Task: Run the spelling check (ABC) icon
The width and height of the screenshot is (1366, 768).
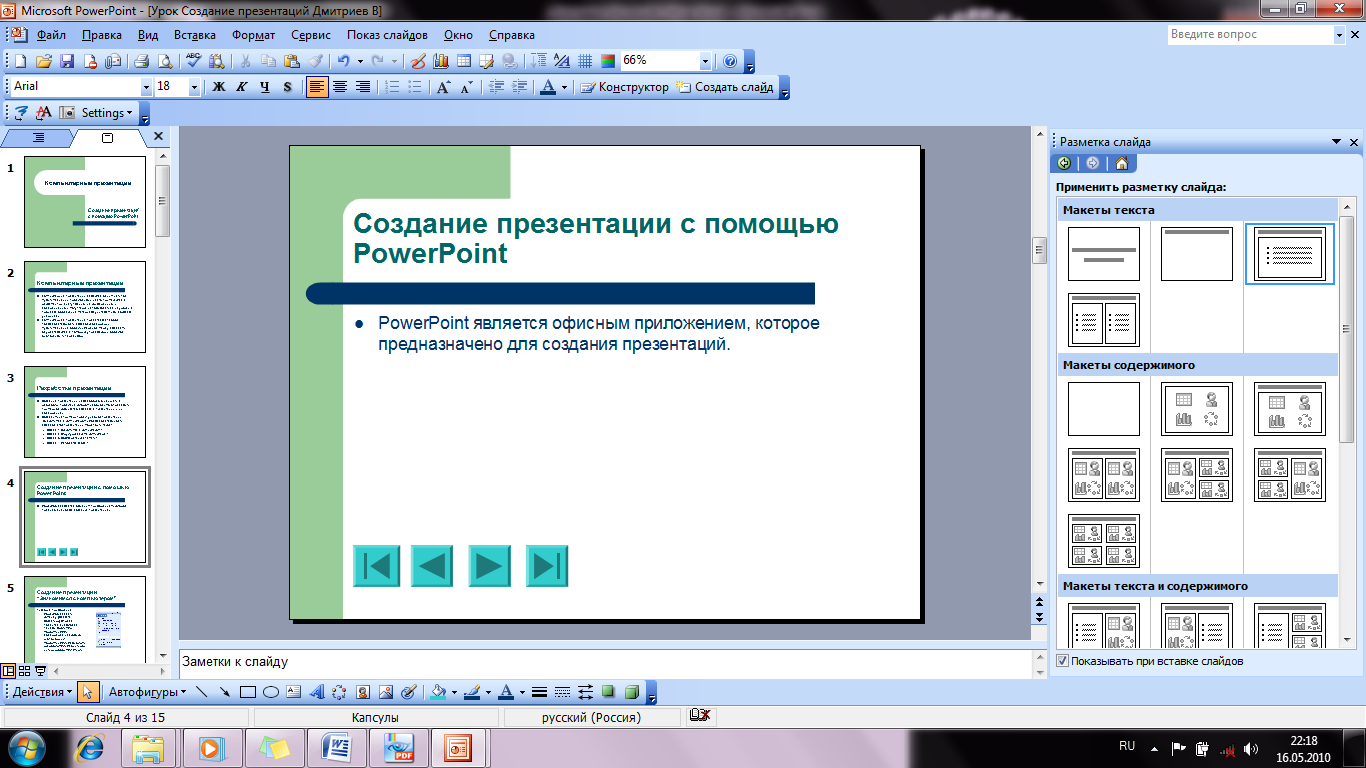Action: click(x=193, y=61)
